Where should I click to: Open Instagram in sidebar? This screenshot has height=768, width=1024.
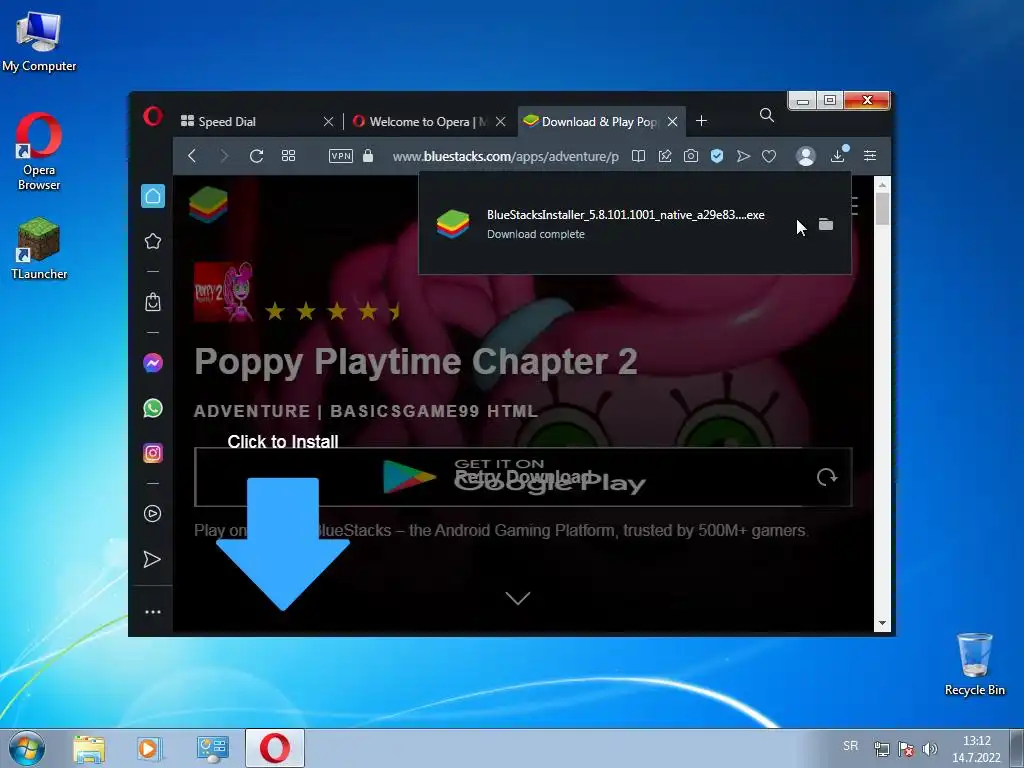pyautogui.click(x=153, y=453)
